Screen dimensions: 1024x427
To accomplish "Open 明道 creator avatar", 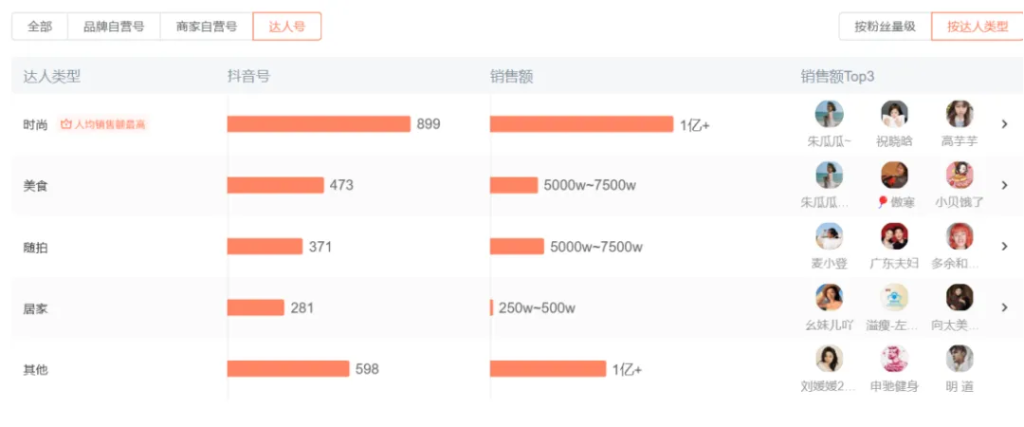I will [959, 358].
